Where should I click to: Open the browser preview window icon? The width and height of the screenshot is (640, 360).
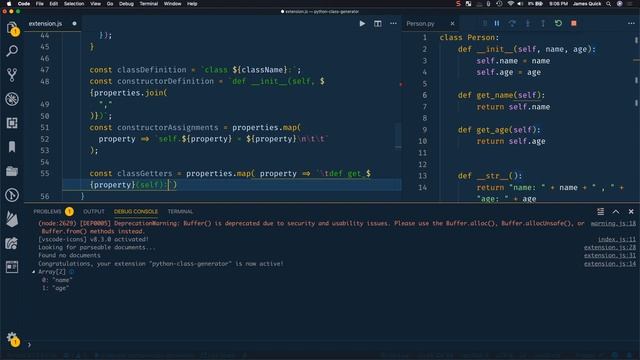[x=12, y=267]
